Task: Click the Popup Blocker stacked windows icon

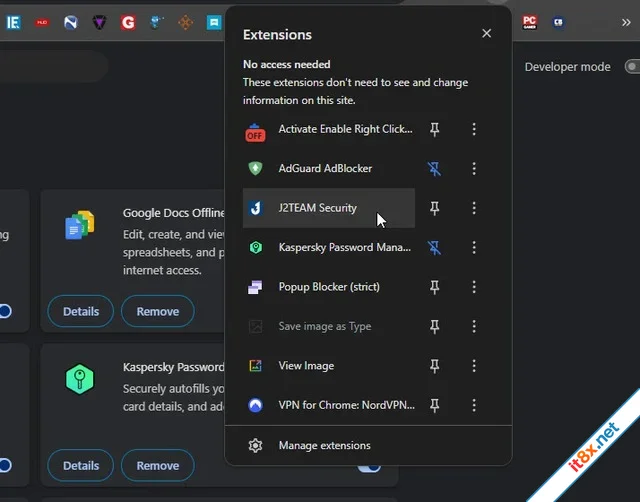Action: [255, 287]
